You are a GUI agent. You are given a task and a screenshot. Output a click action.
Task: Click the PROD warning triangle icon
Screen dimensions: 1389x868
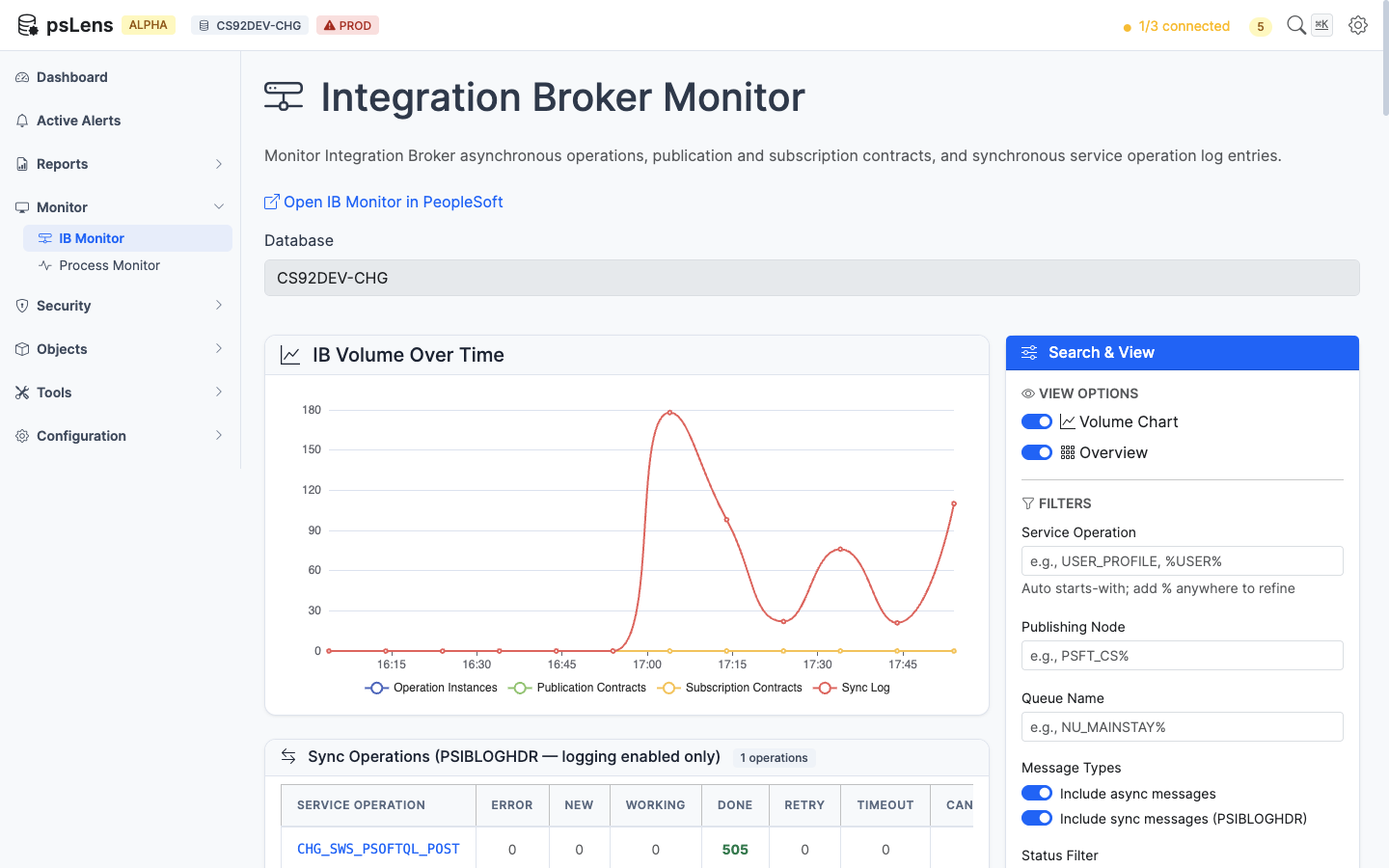click(330, 26)
